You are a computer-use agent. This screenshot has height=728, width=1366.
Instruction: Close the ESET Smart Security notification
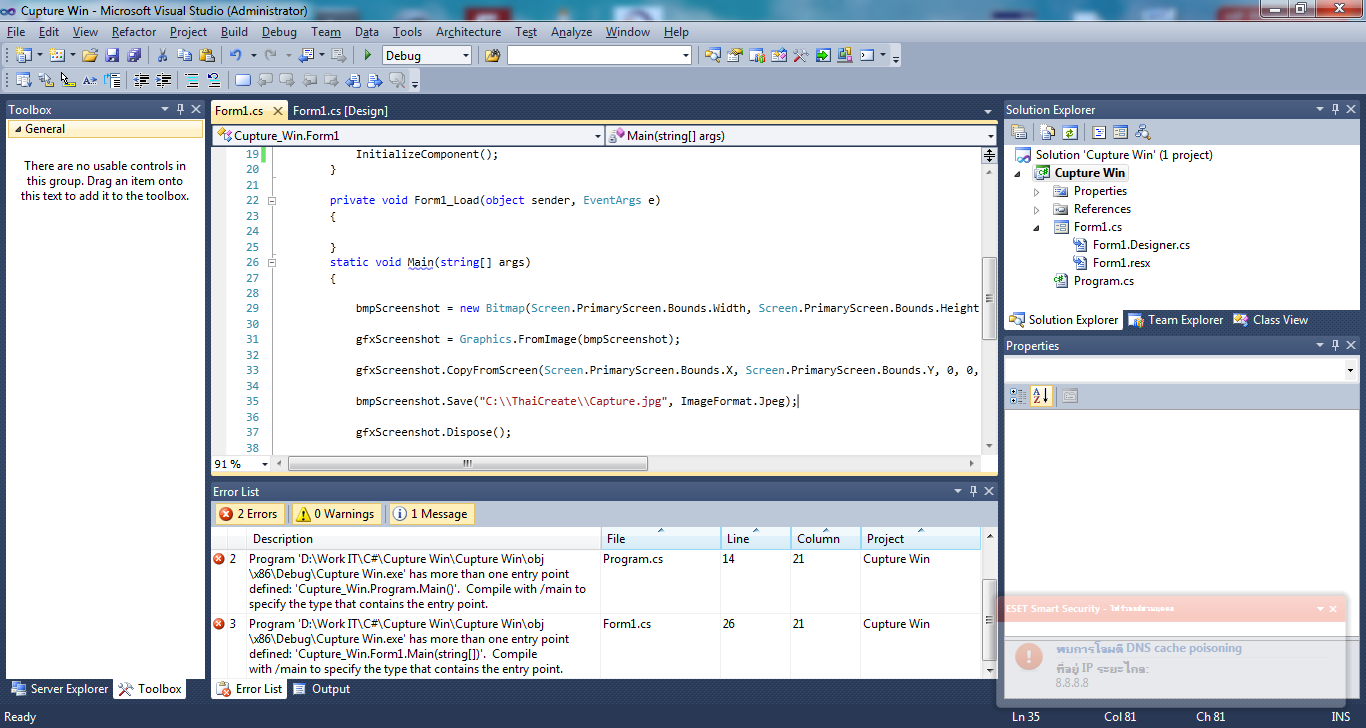(1333, 608)
